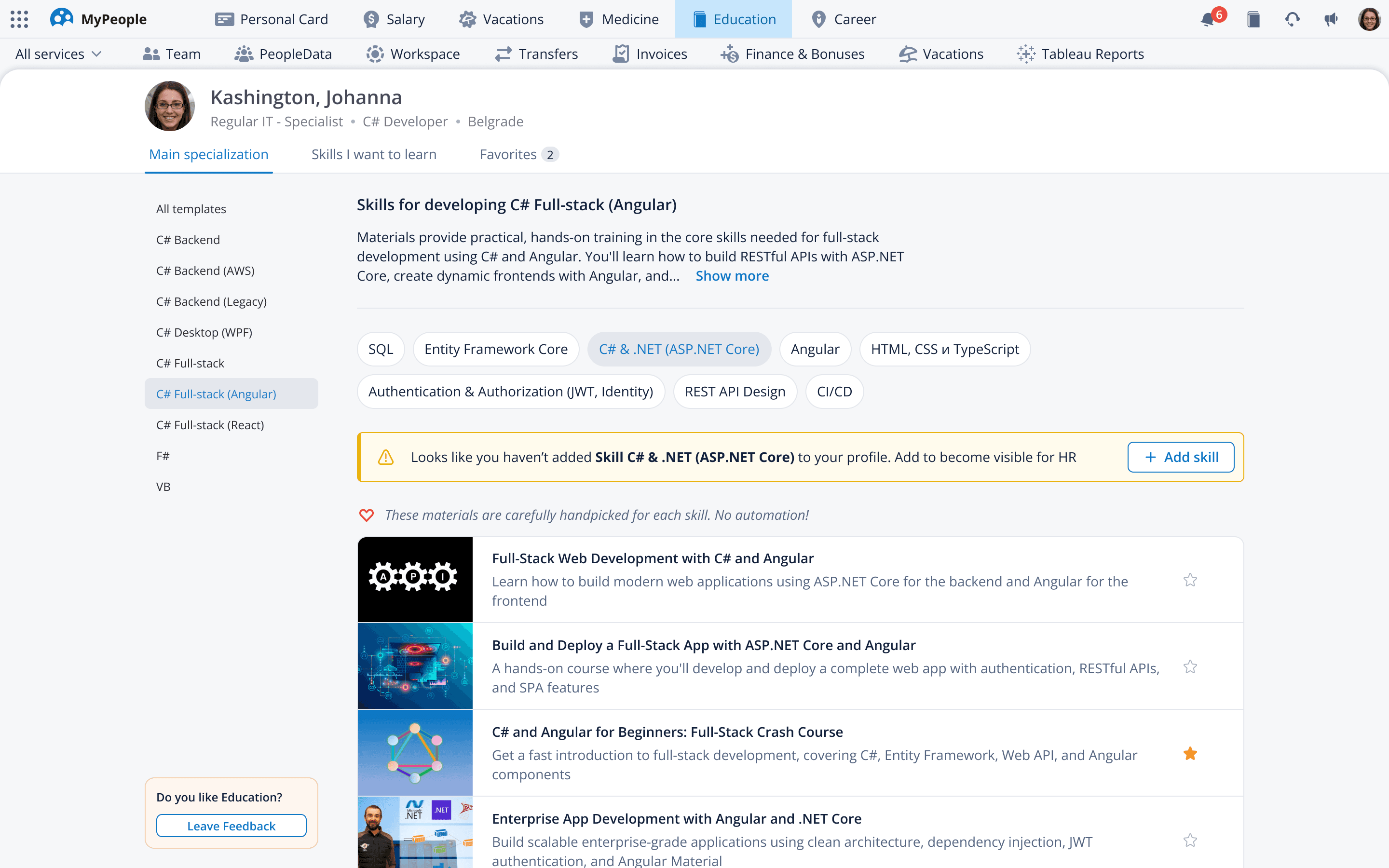
Task: Unfavorite C# and Angular for Beginners star
Action: [1190, 753]
